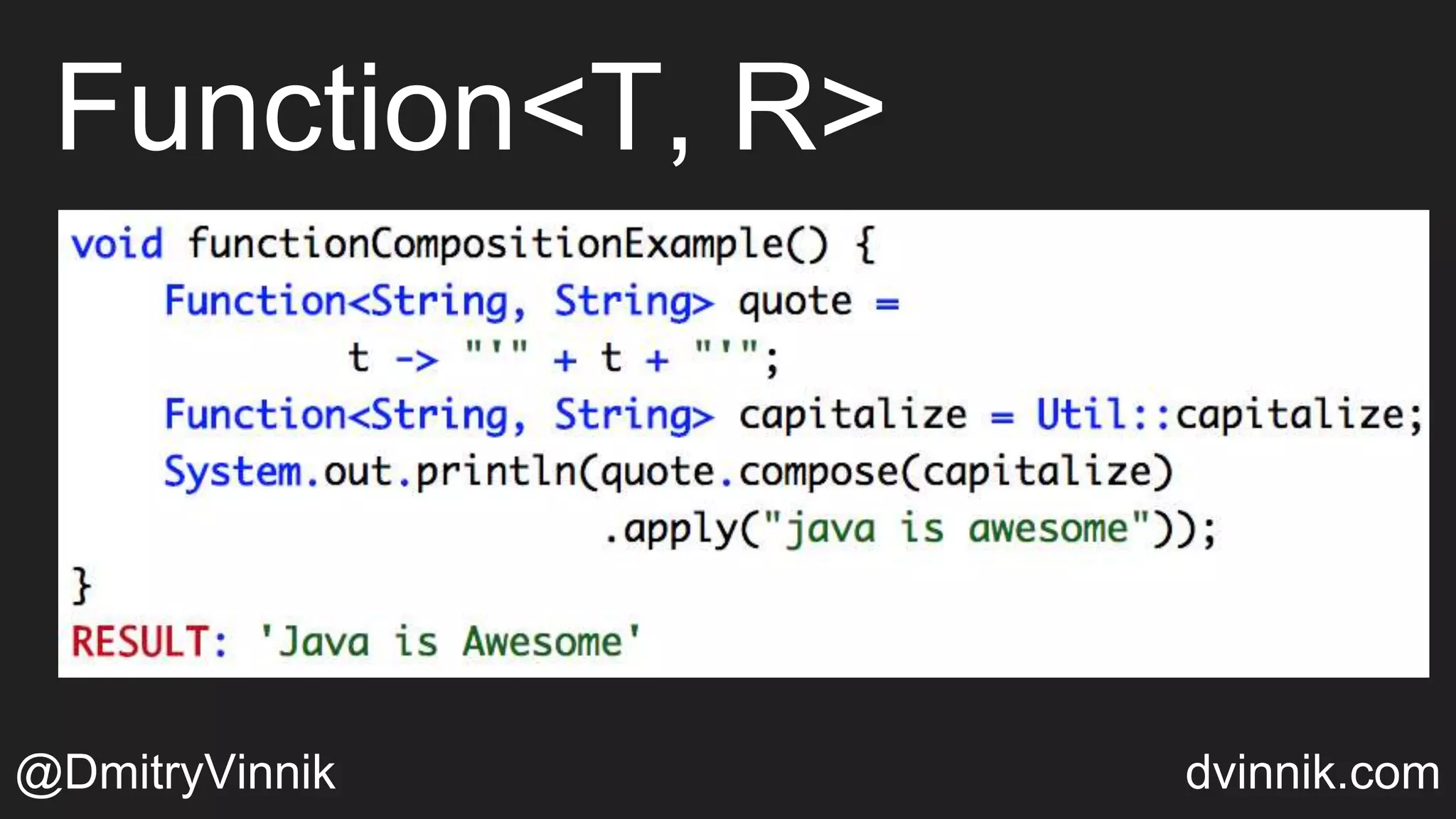The height and width of the screenshot is (819, 1456).
Task: Click the 'void' keyword in the code
Action: click(x=117, y=244)
